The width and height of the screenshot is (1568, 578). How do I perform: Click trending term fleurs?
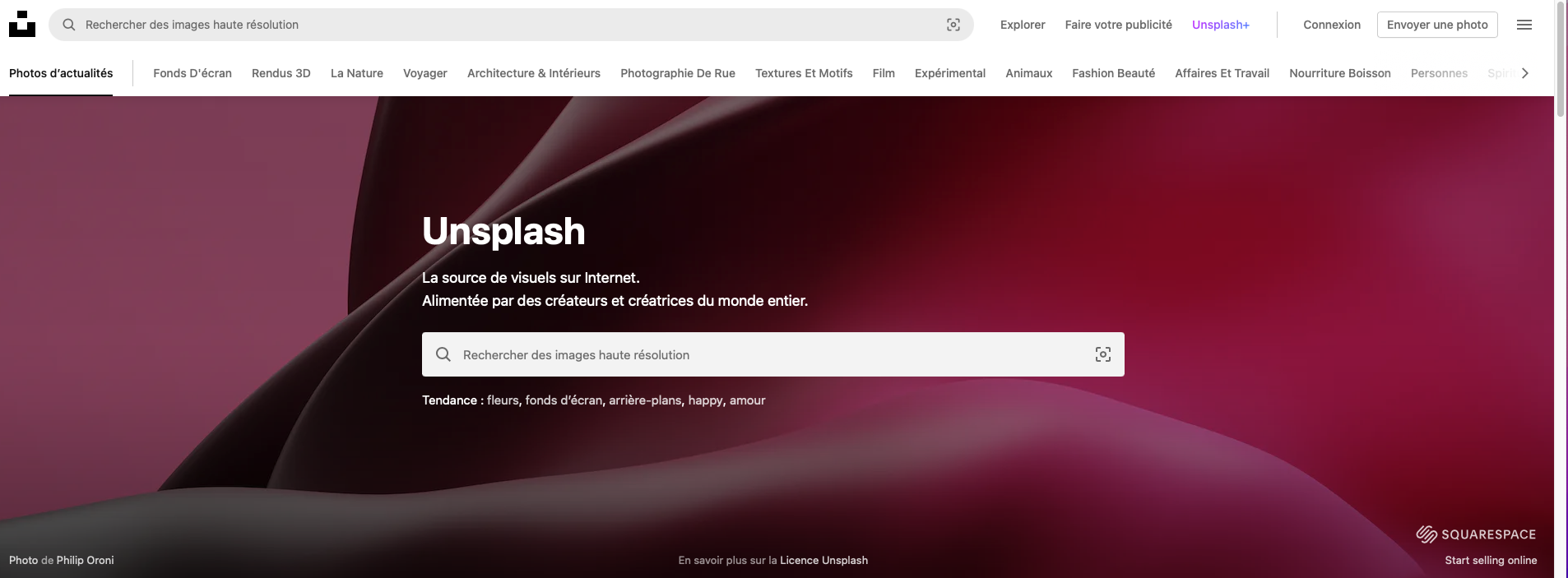coord(503,400)
